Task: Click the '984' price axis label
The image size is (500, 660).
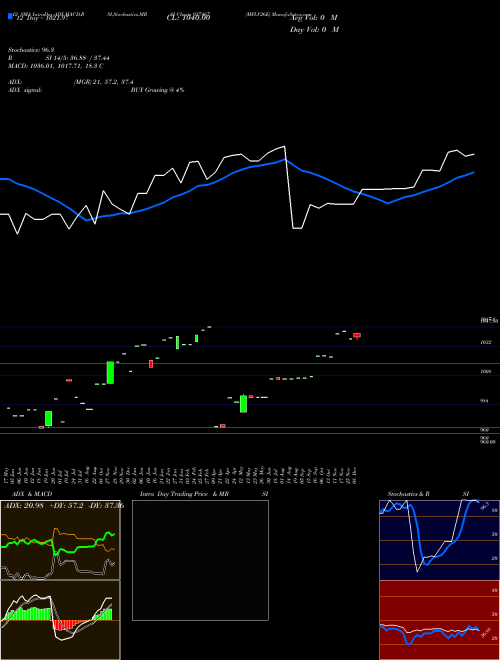Action: [x=484, y=401]
